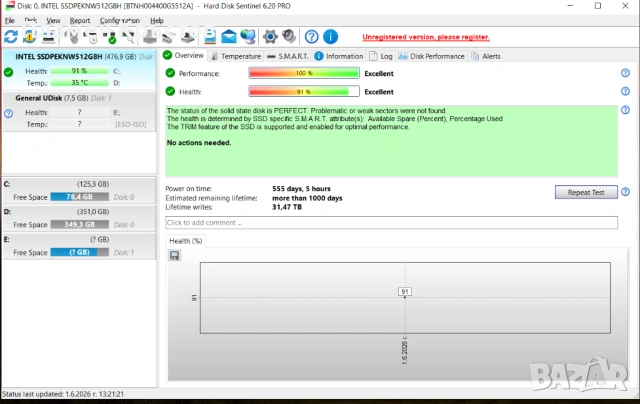640x404 pixels.
Task: Switch to the Temperature tab
Action: point(236,56)
